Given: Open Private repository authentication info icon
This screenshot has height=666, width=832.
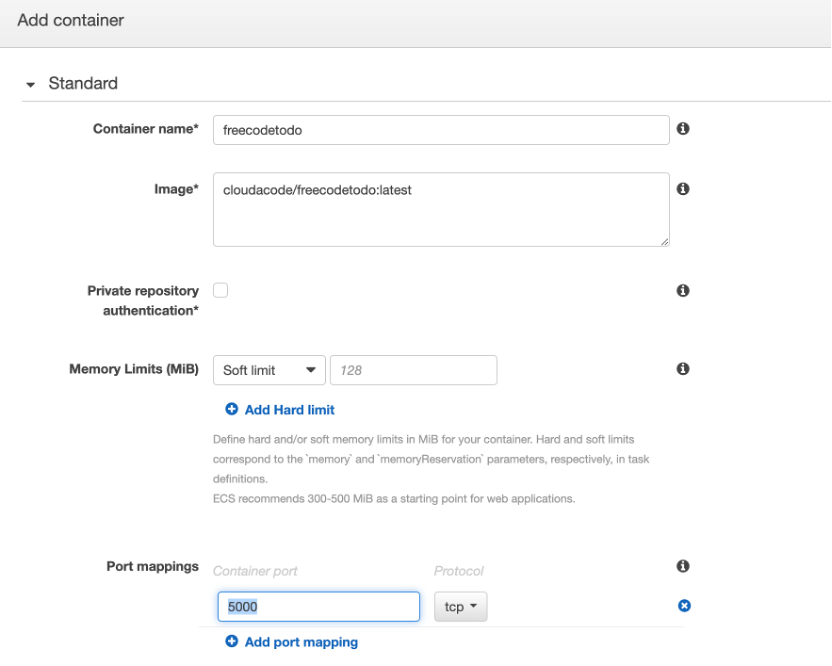Looking at the screenshot, I should click(x=683, y=290).
